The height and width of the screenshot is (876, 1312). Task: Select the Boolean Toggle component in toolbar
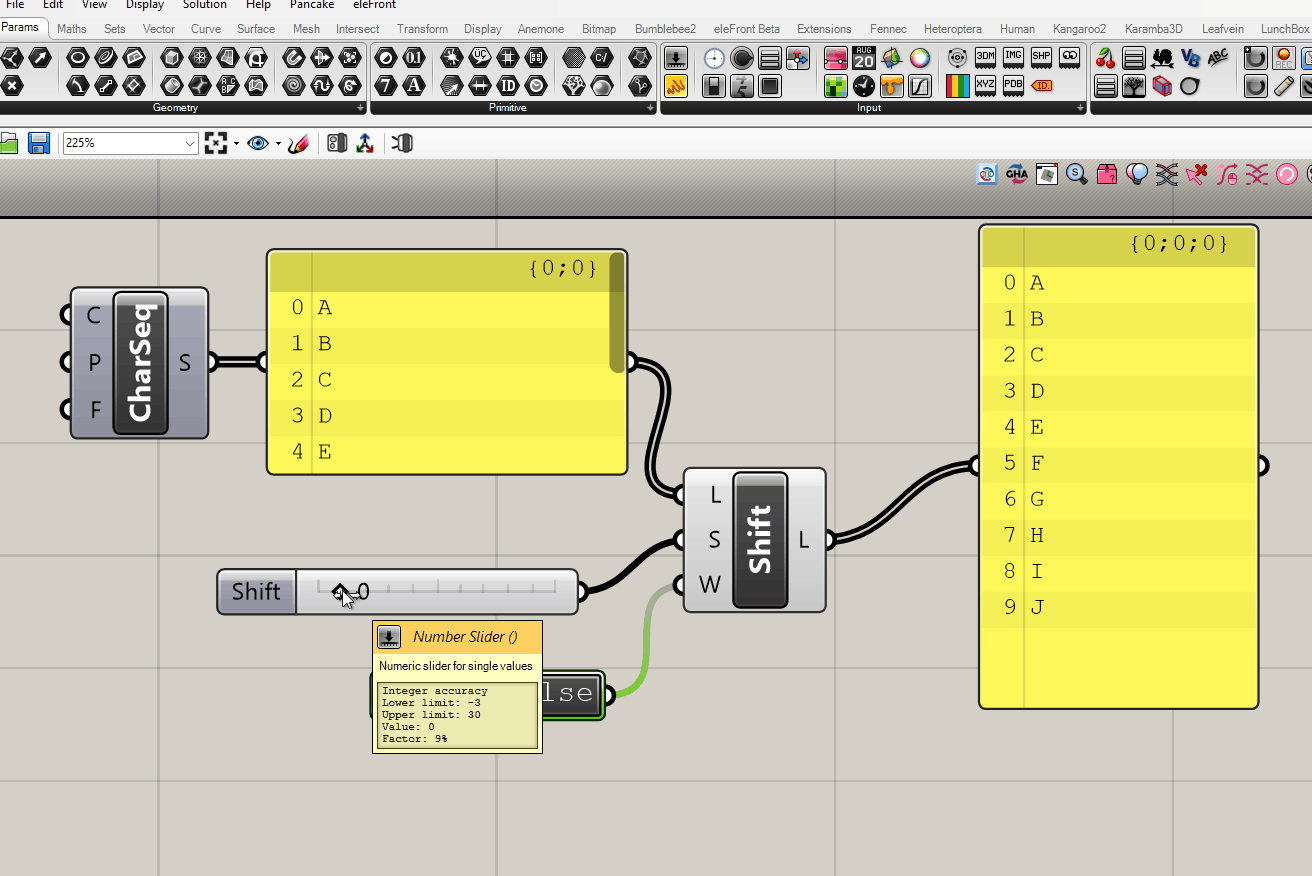pos(713,86)
